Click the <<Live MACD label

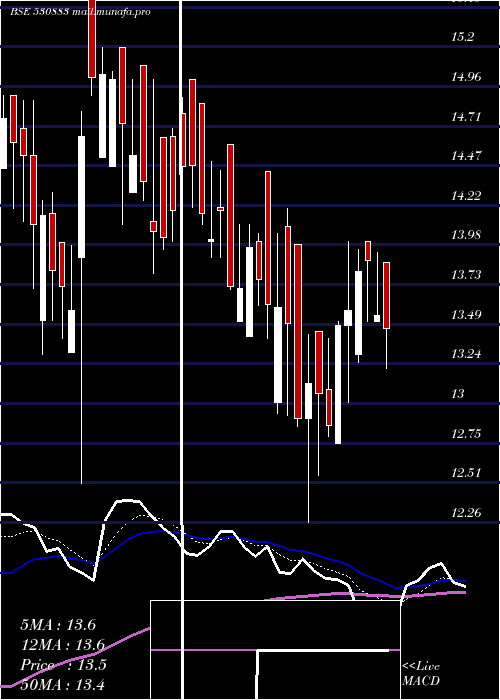tap(421, 673)
